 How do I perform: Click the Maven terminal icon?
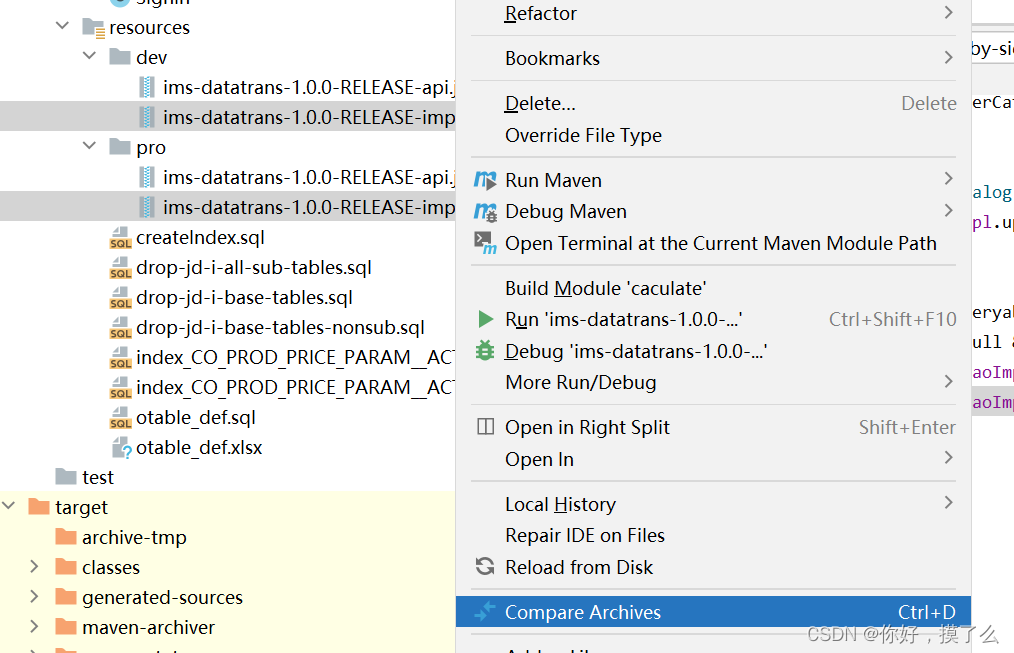(x=485, y=243)
